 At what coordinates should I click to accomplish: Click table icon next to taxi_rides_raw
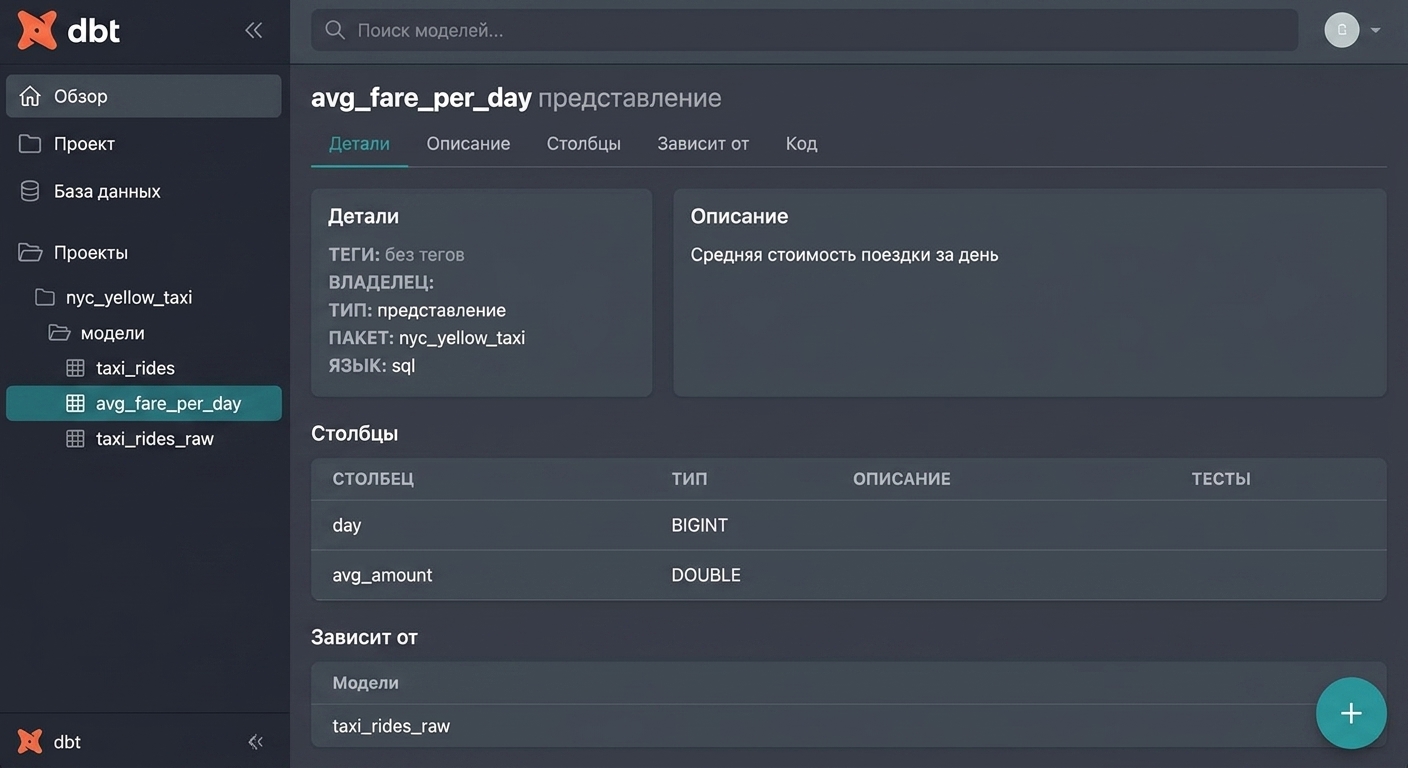(75, 438)
